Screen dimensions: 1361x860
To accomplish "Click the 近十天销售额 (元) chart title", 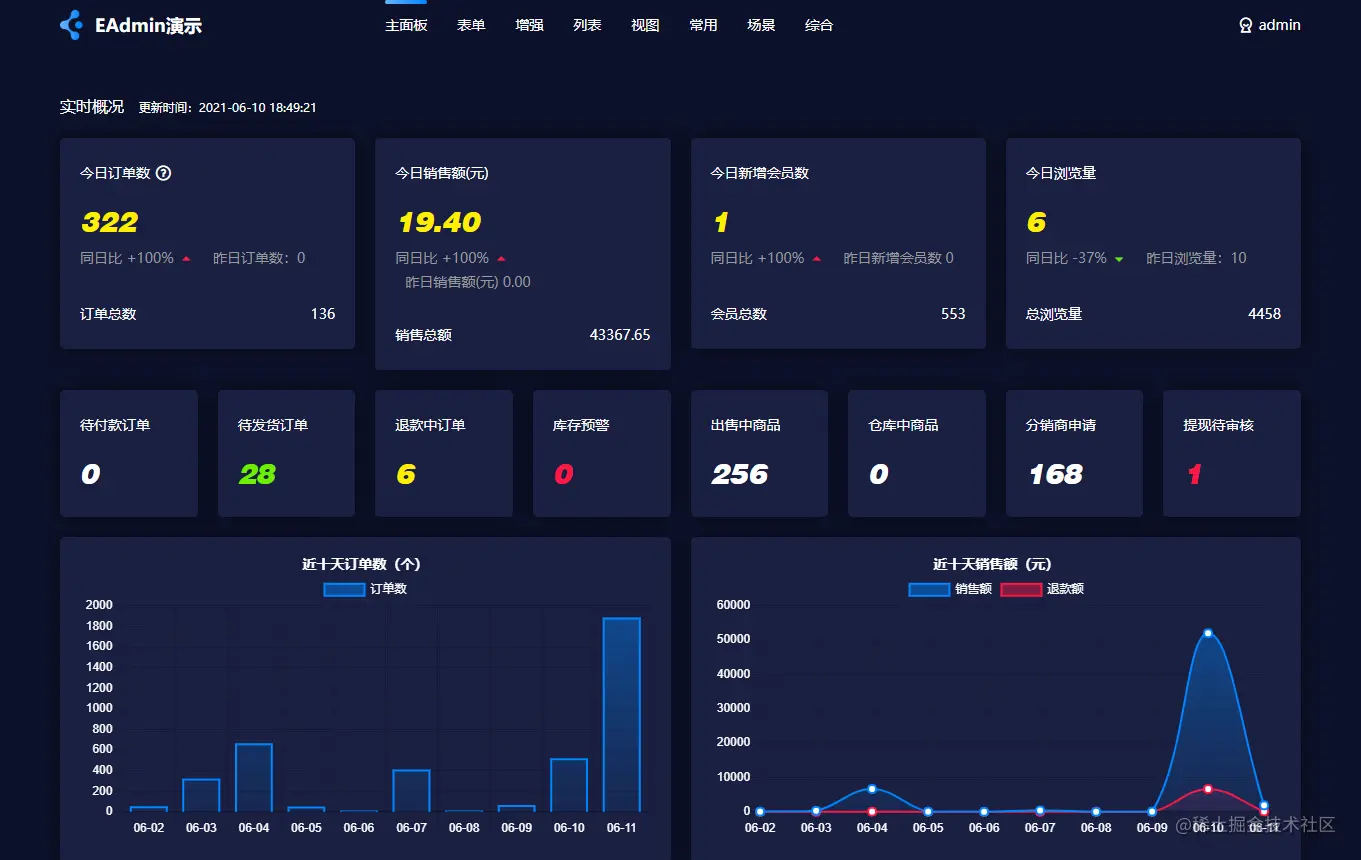I will [x=992, y=564].
